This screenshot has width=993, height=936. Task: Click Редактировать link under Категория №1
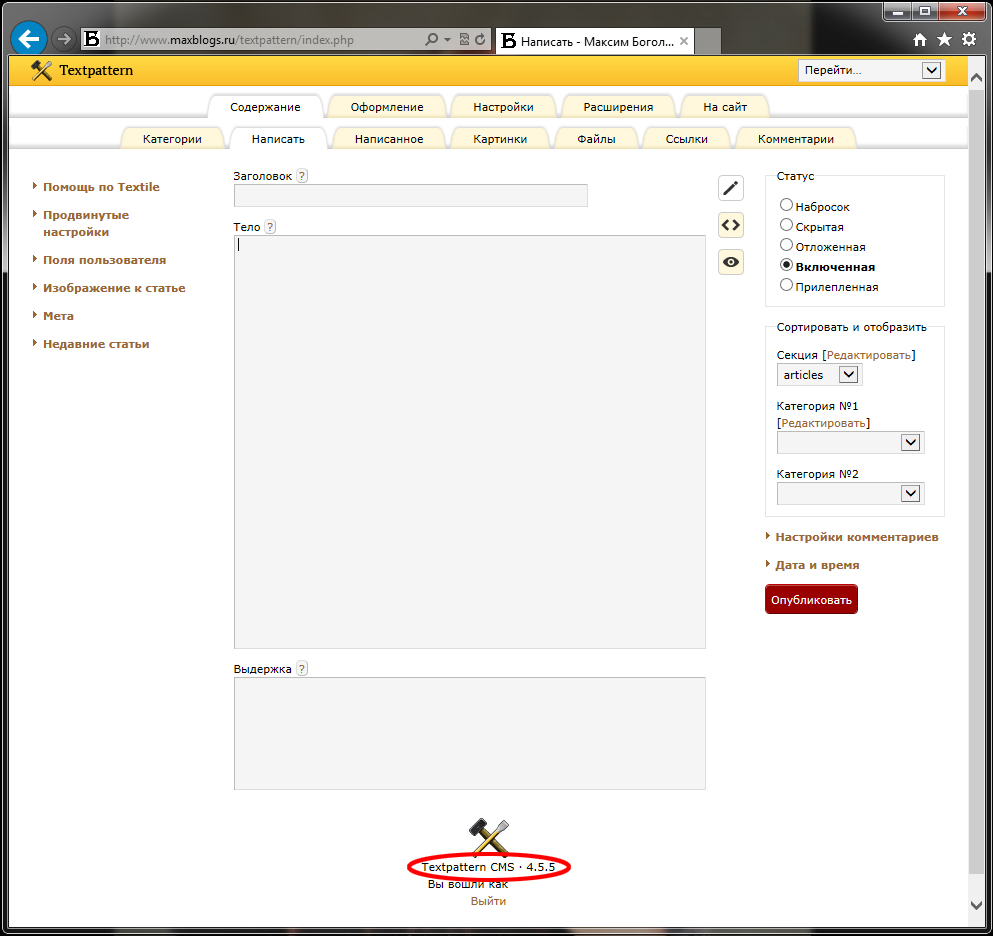(823, 423)
